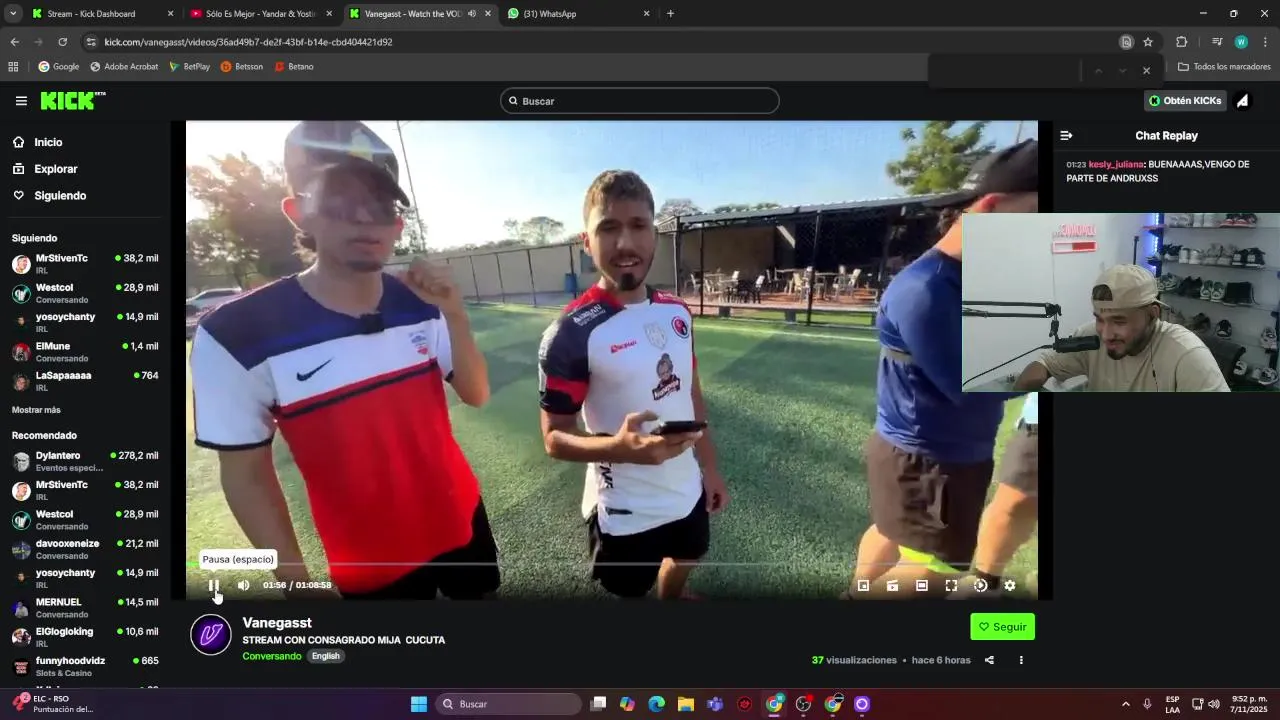Close the find-in-page bar
This screenshot has width=1280, height=720.
(x=1146, y=70)
